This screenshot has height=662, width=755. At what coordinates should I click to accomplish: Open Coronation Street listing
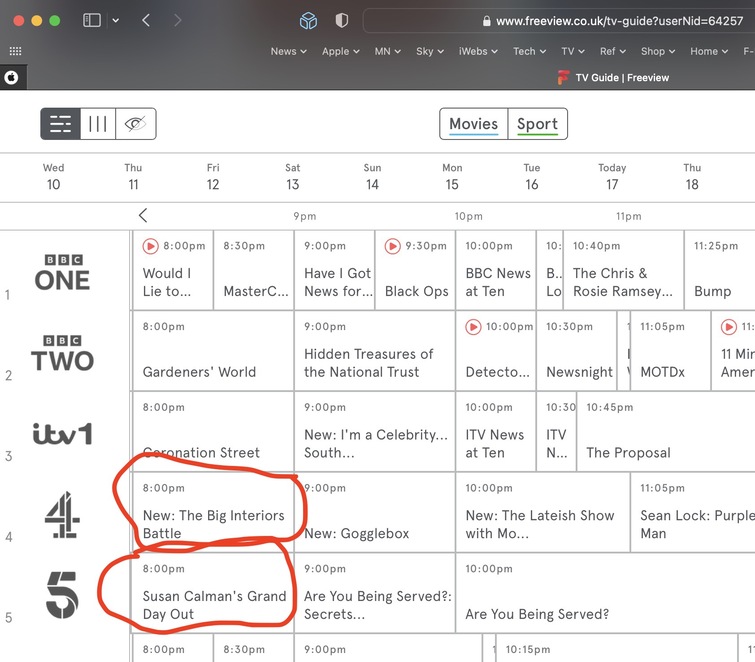tap(213, 432)
